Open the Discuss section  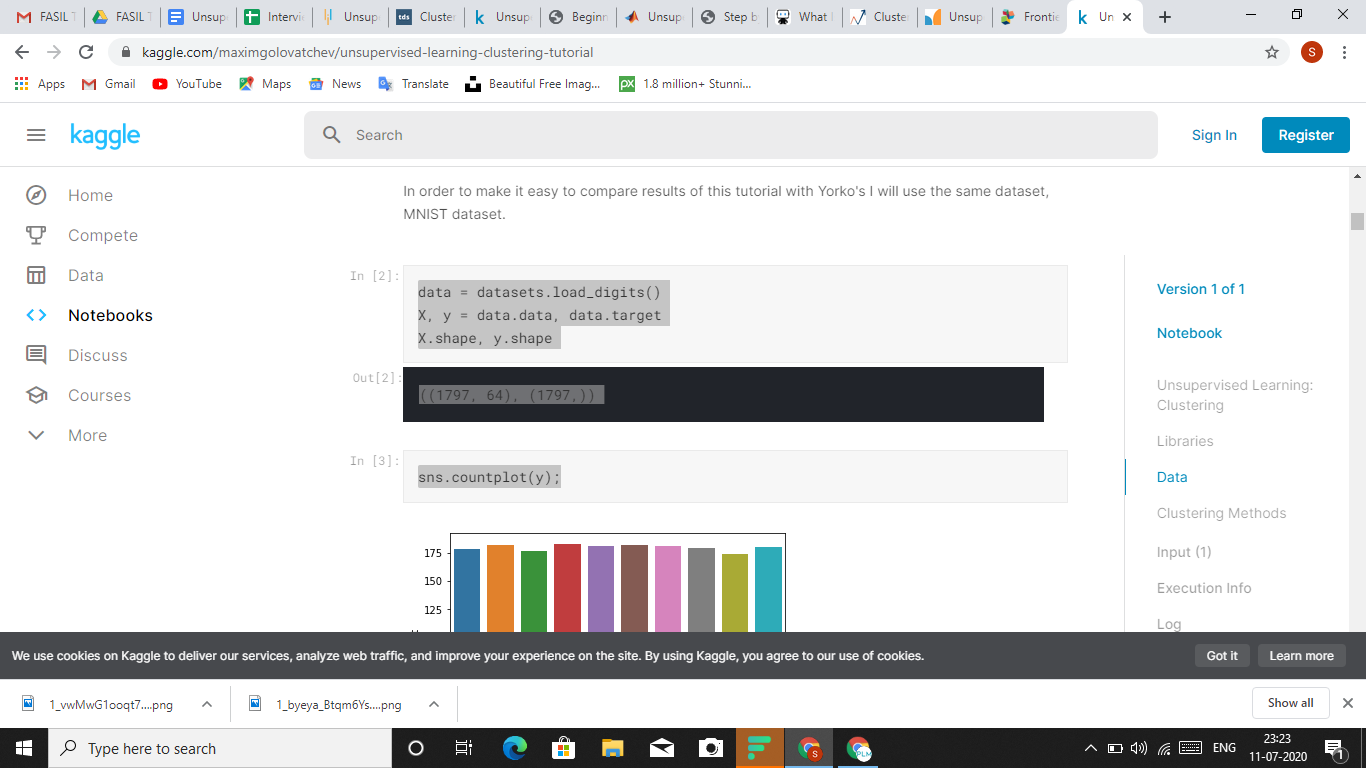[97, 355]
